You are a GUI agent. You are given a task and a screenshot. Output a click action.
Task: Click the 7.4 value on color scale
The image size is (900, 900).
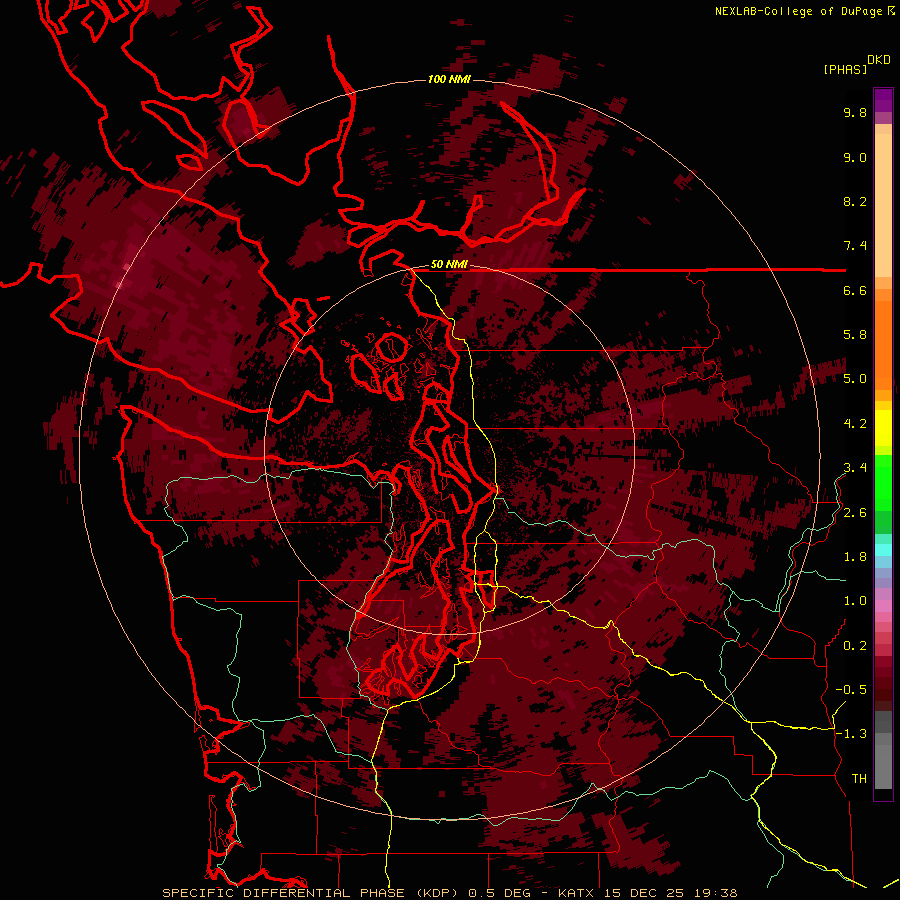(x=855, y=246)
